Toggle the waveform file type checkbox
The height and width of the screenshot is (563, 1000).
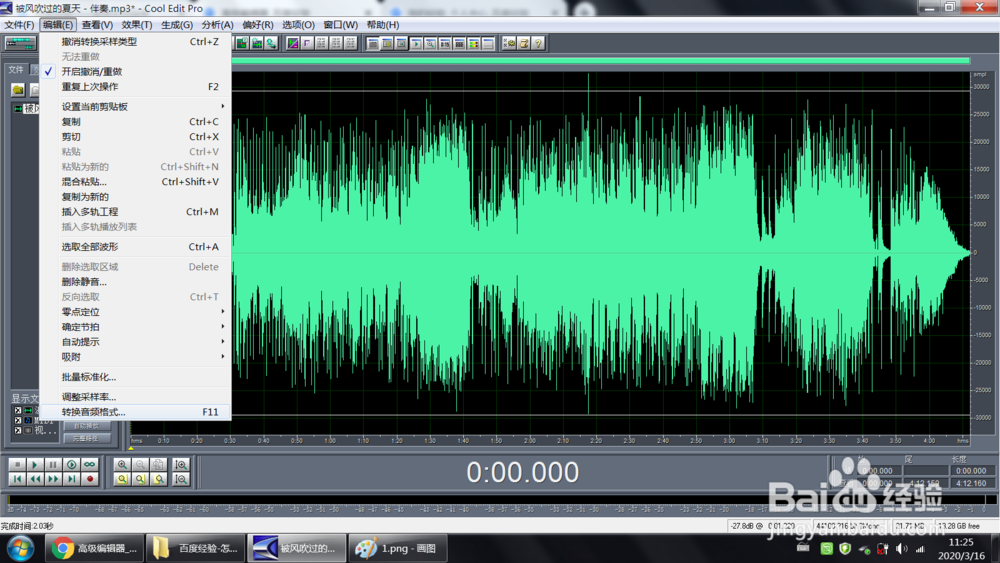click(18, 411)
